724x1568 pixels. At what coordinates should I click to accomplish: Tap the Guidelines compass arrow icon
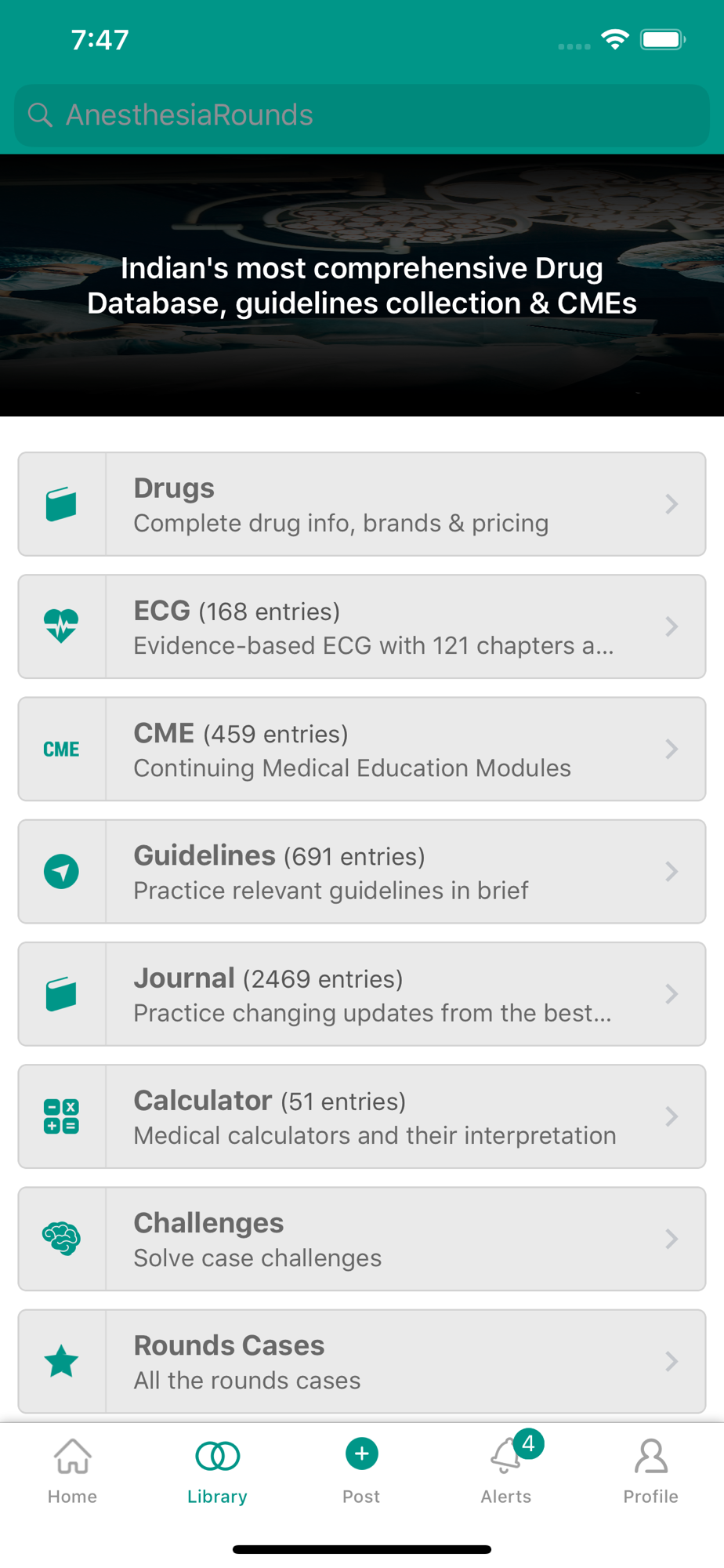(61, 872)
